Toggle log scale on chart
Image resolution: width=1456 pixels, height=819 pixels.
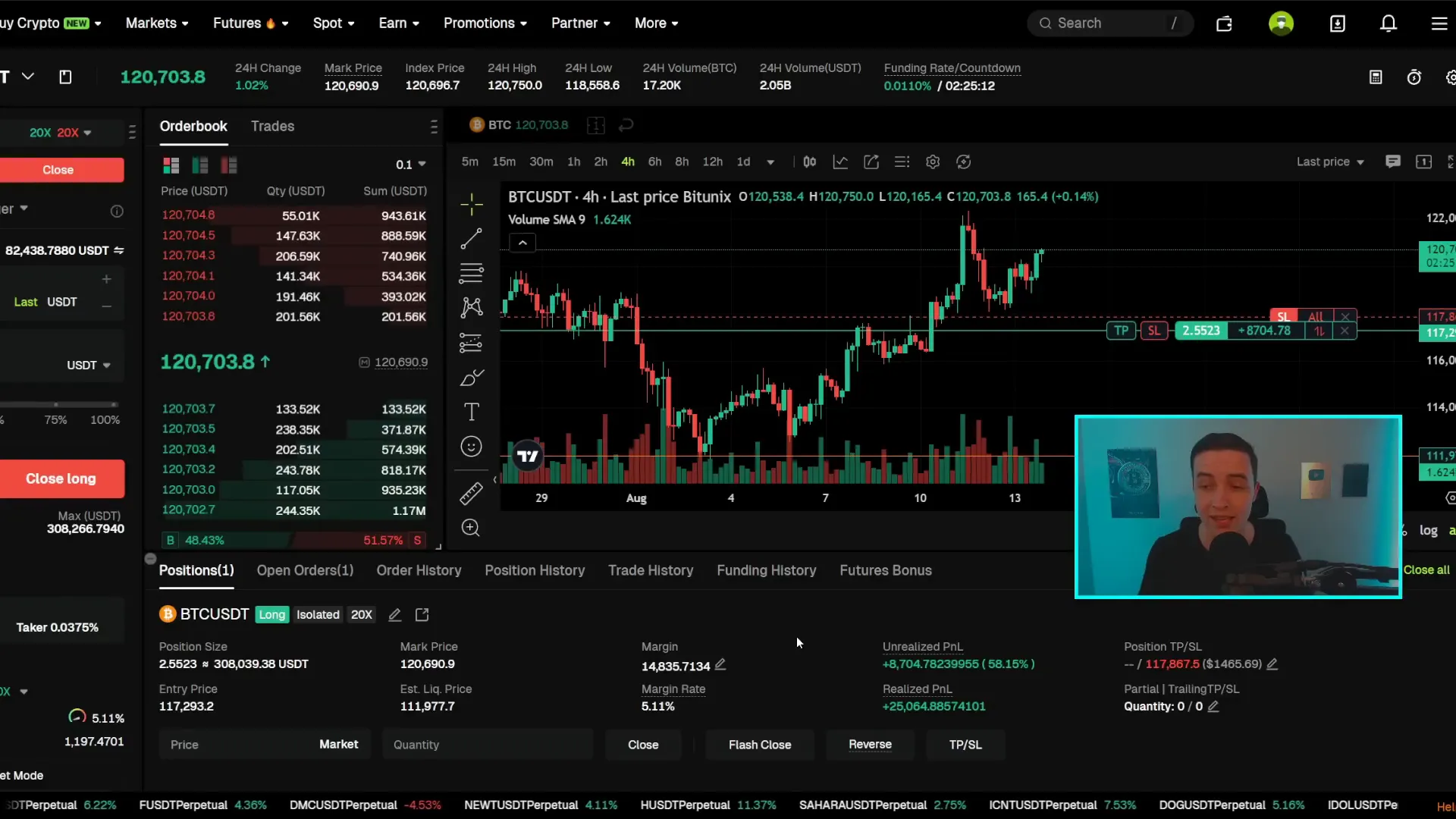1429,531
